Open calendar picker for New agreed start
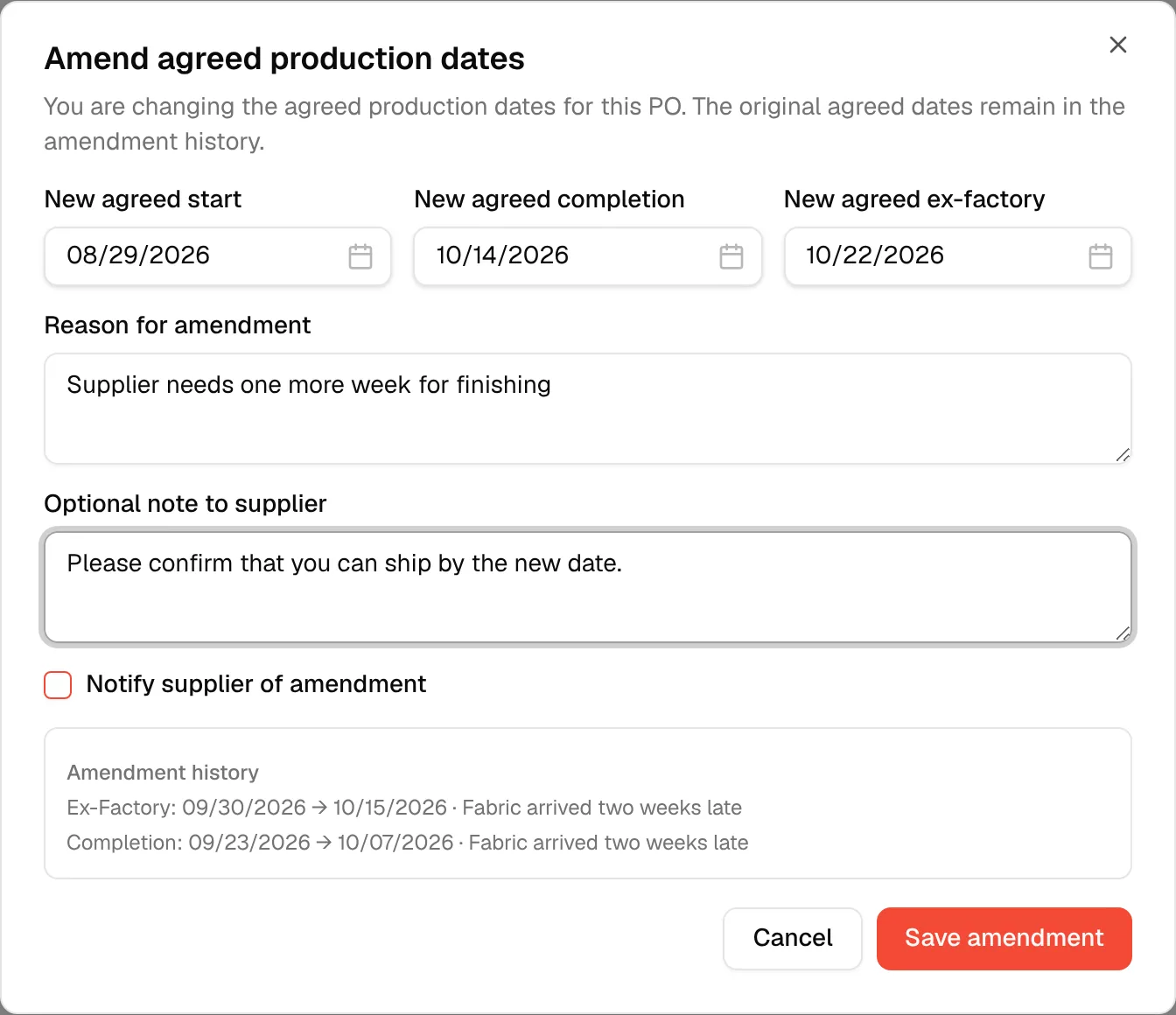The height and width of the screenshot is (1015, 1176). 360,256
